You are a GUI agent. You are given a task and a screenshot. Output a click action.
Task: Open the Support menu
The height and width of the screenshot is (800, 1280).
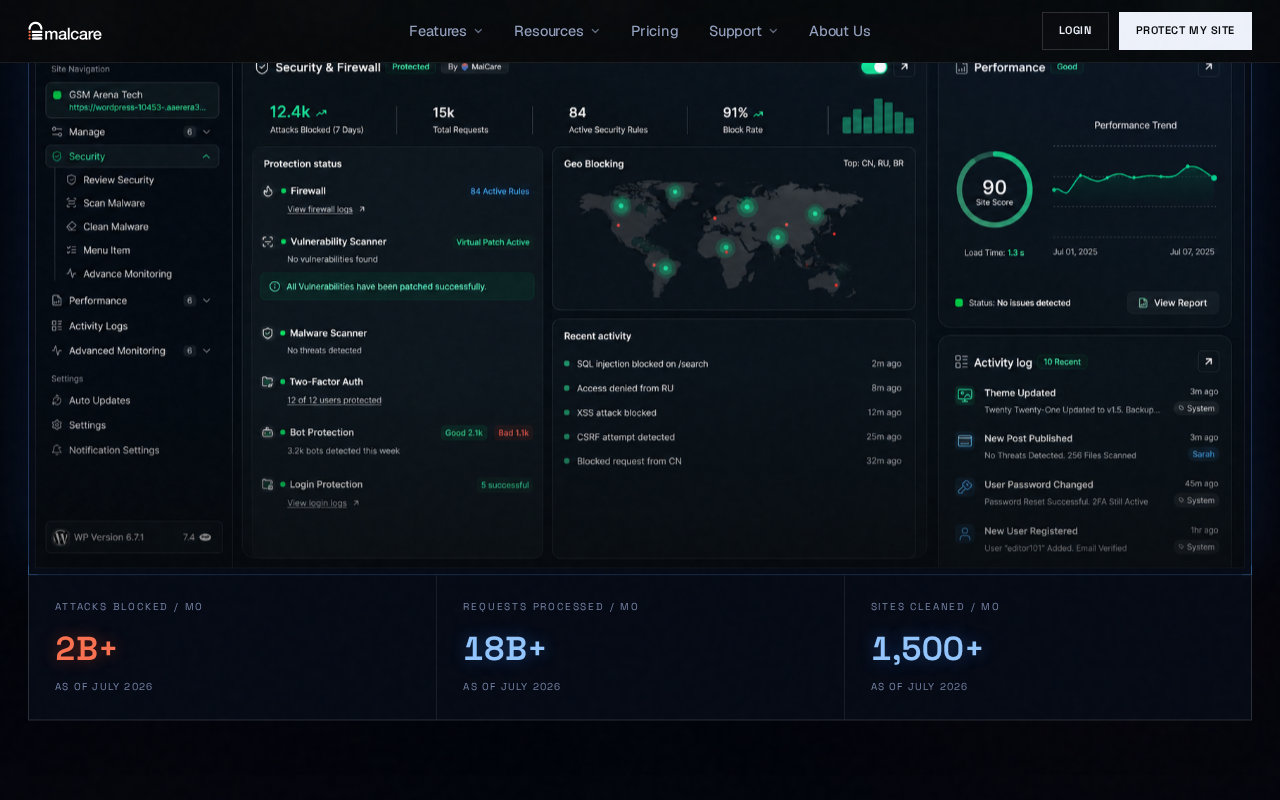click(743, 31)
